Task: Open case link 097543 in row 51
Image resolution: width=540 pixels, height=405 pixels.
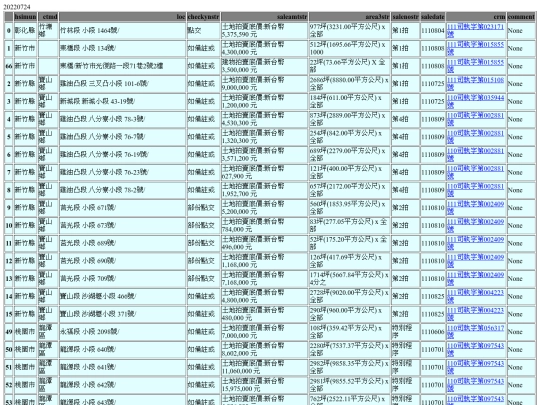Action: click(x=475, y=367)
